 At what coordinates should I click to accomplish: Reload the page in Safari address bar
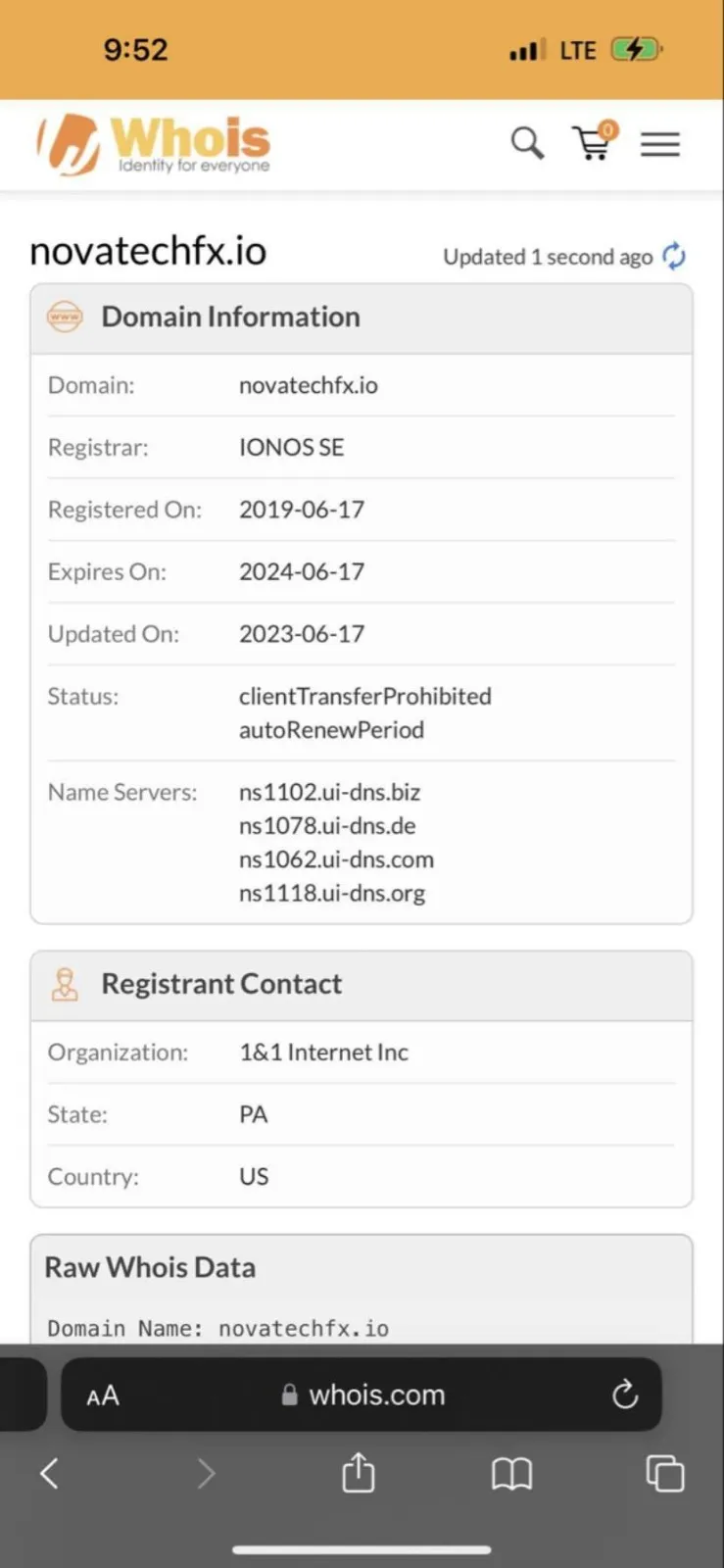(x=624, y=1394)
